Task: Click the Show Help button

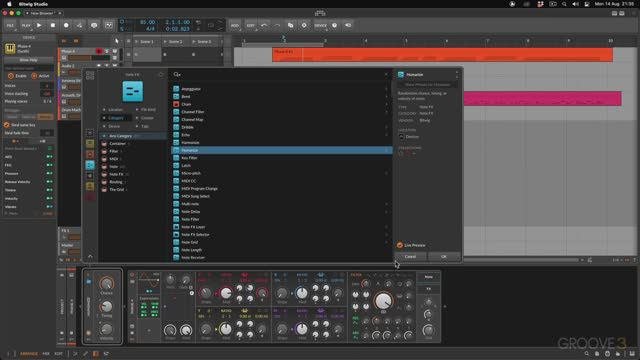Action: [x=28, y=60]
